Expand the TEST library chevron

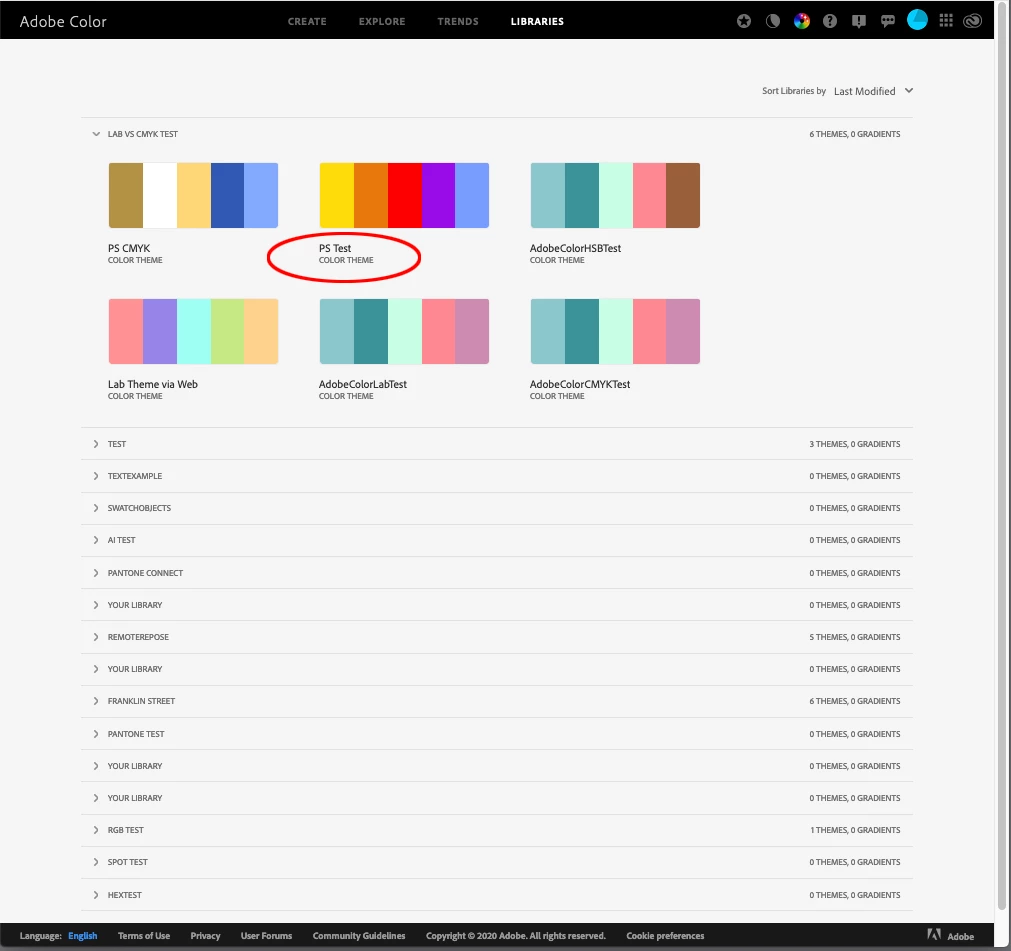96,444
